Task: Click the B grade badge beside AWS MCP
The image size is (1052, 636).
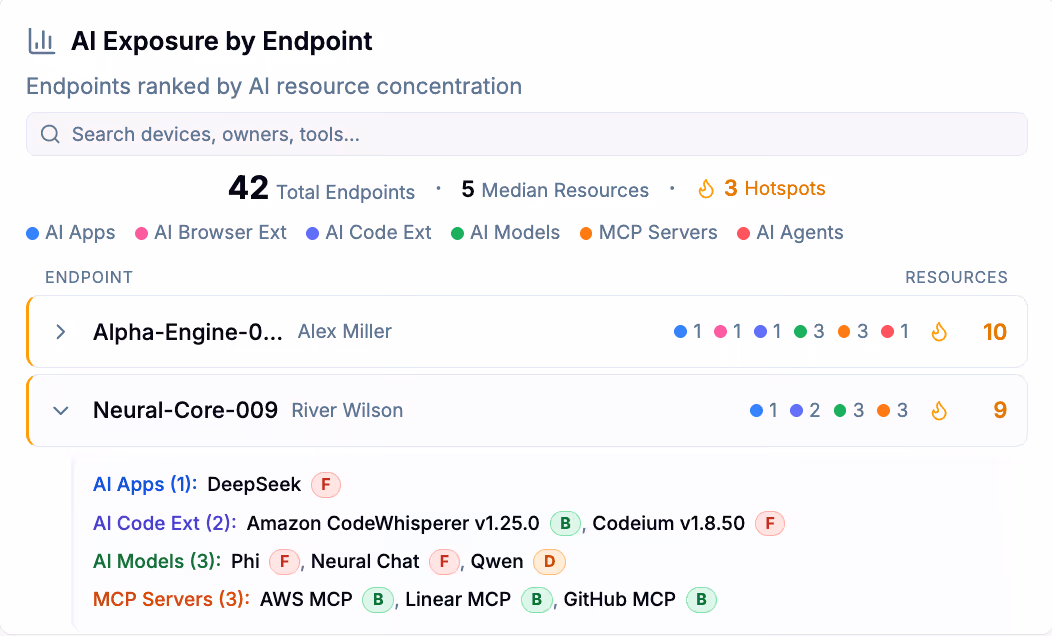Action: (x=377, y=599)
